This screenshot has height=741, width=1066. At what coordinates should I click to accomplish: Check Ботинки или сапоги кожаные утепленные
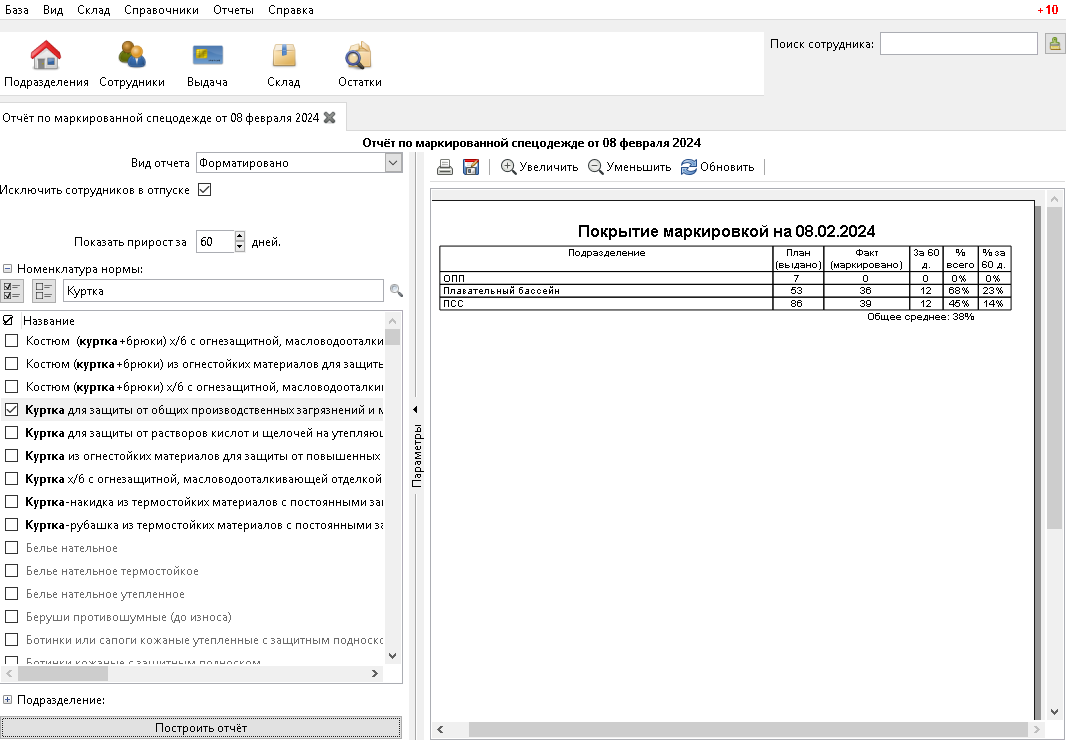point(12,640)
